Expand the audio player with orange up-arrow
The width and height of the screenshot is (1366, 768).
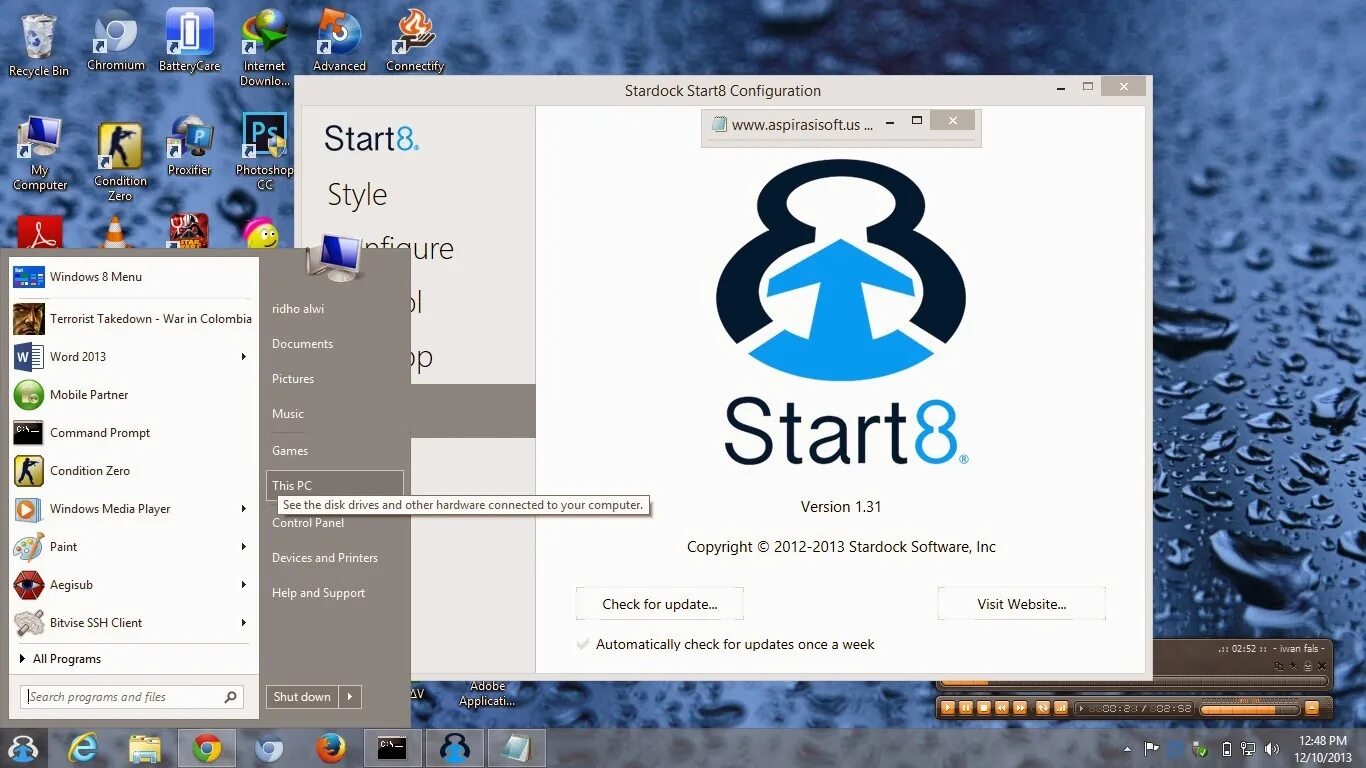click(1312, 708)
